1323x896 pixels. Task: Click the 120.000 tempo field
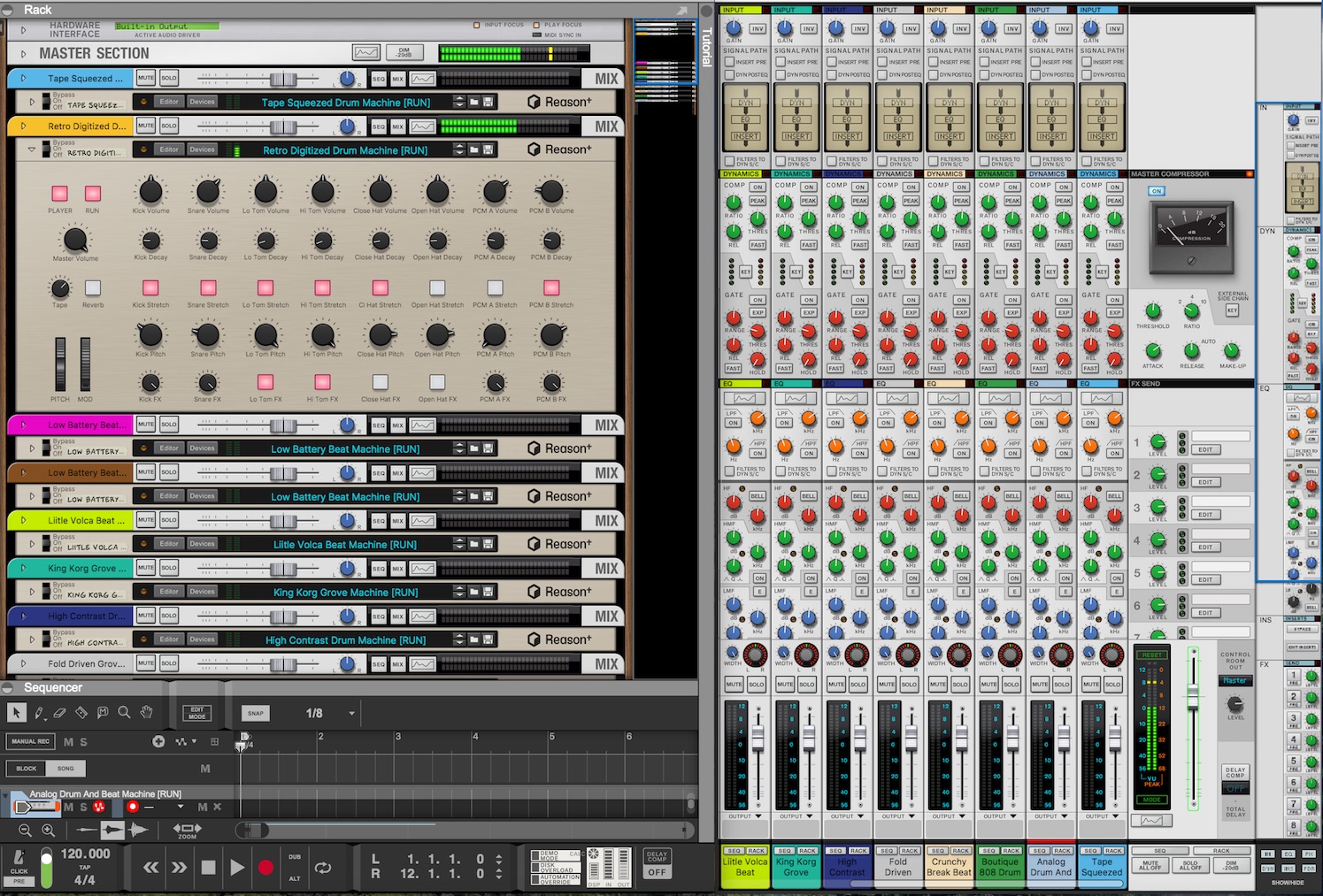click(x=85, y=854)
